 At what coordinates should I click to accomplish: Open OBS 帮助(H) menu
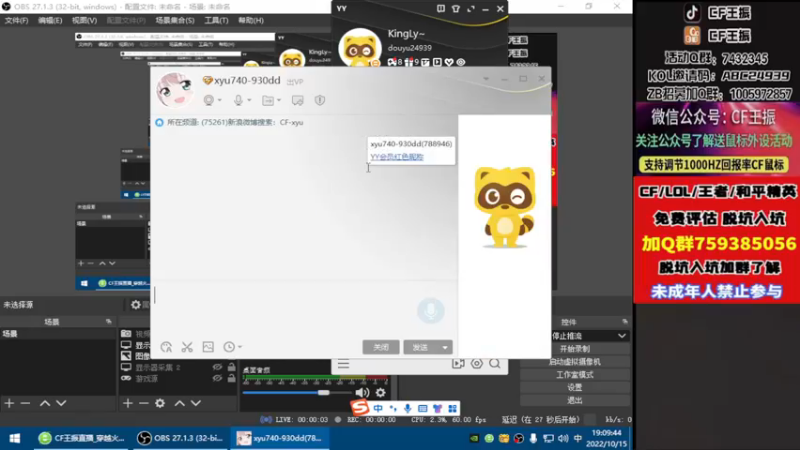click(x=251, y=20)
